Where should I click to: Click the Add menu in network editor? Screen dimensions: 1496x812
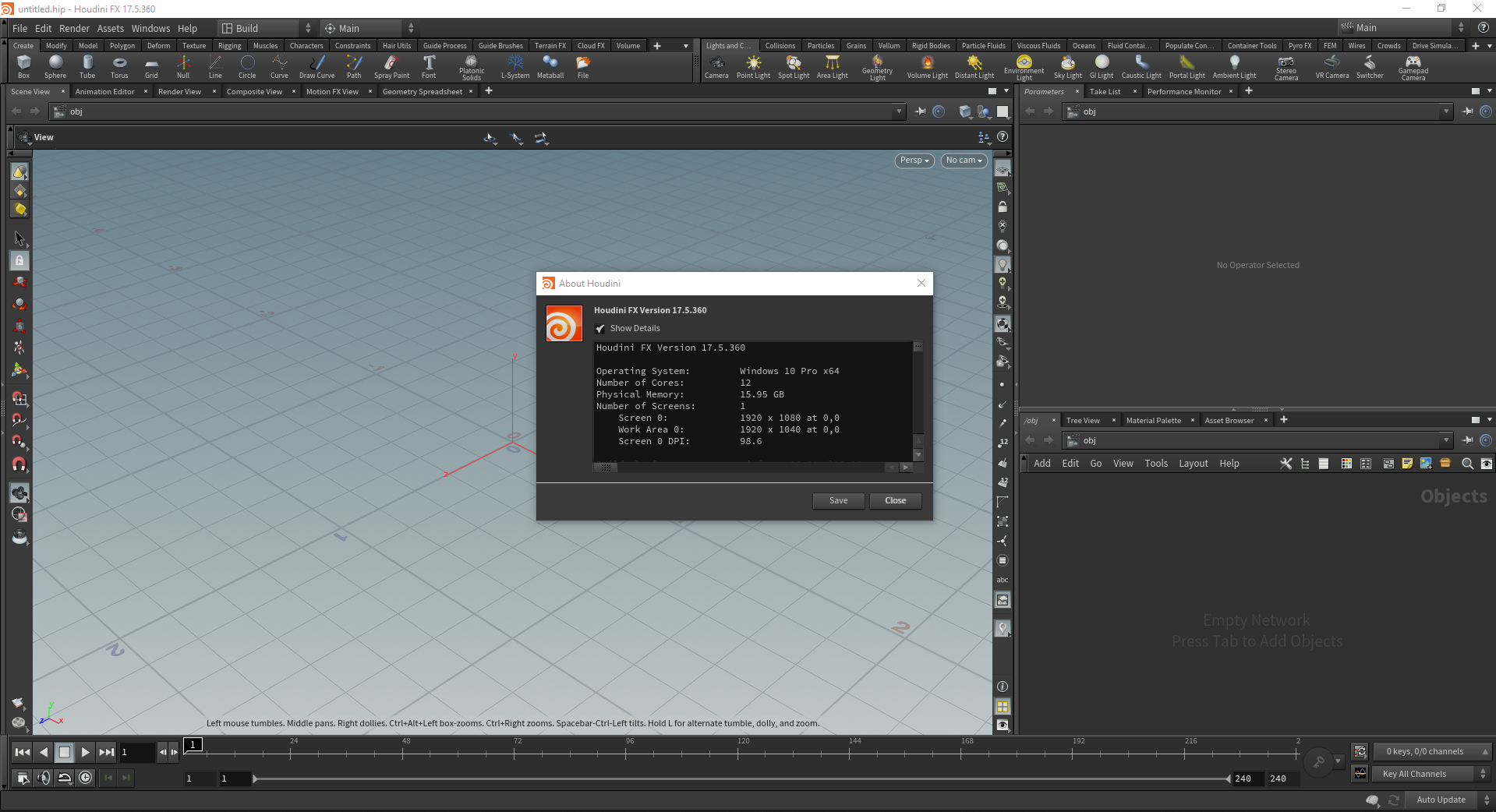point(1042,464)
